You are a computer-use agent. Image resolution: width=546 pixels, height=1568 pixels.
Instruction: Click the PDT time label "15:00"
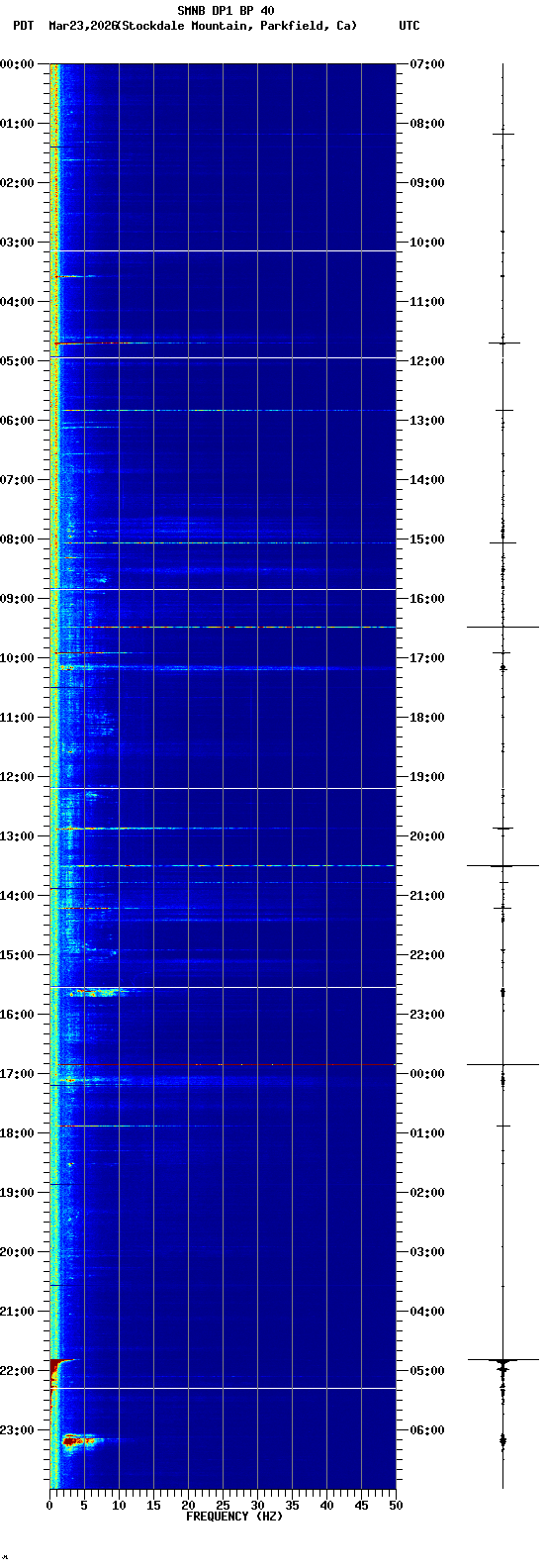17,955
